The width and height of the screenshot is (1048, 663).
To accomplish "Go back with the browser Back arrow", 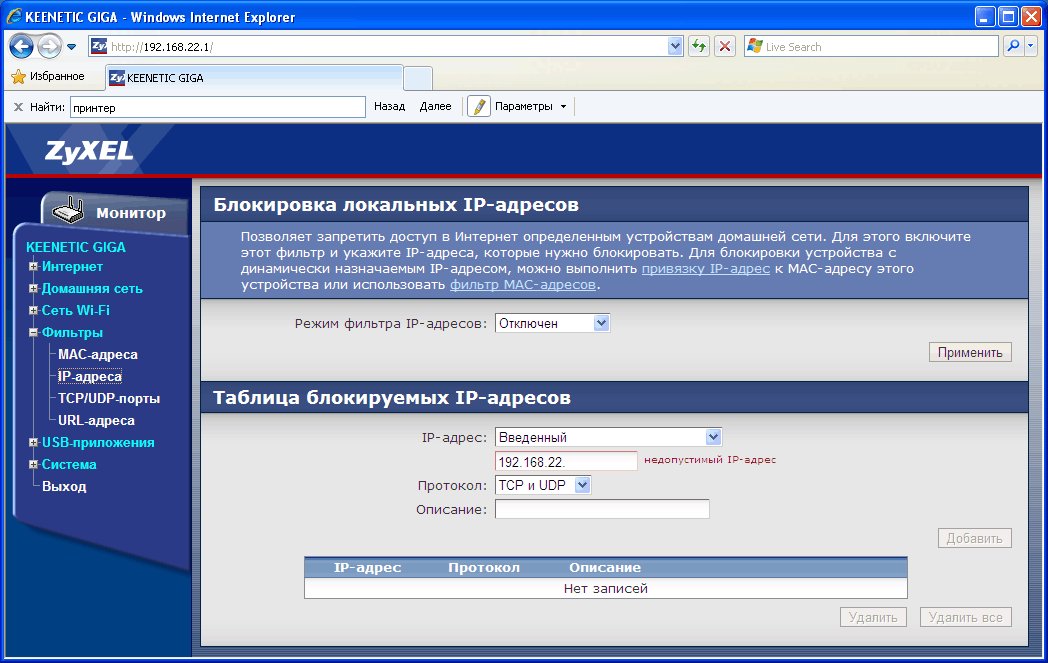I will (x=21, y=47).
